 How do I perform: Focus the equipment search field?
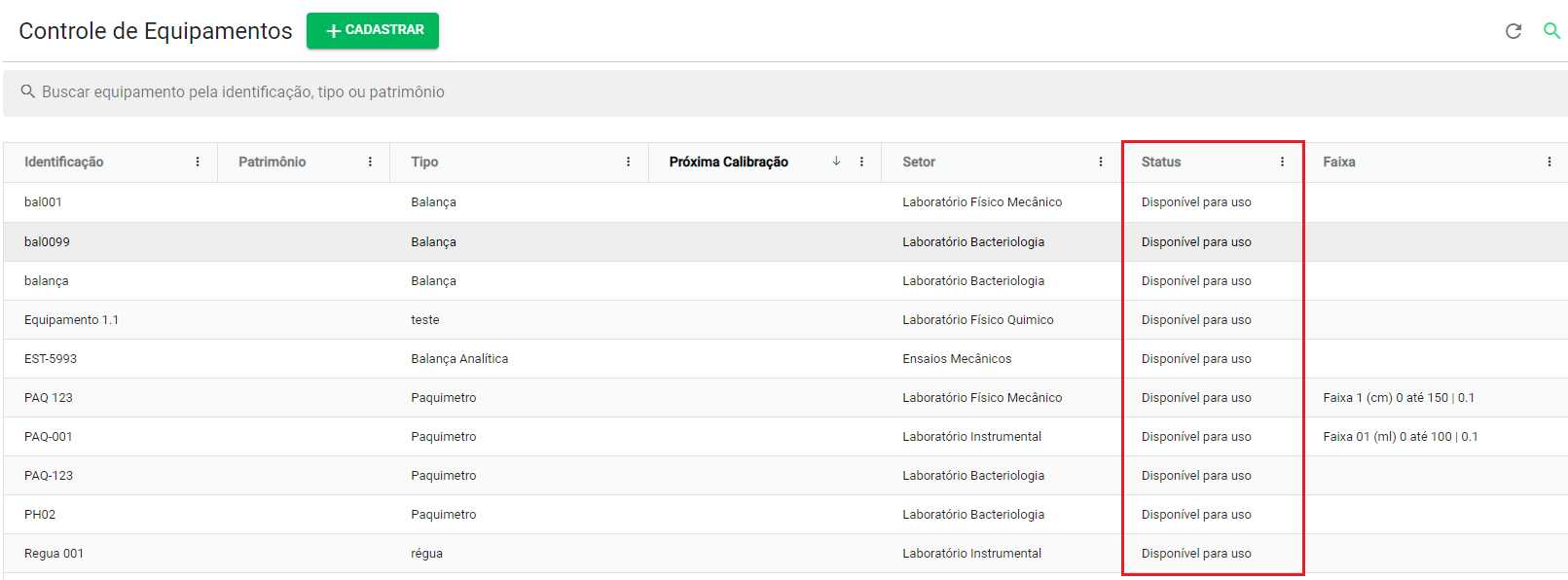coord(785,92)
